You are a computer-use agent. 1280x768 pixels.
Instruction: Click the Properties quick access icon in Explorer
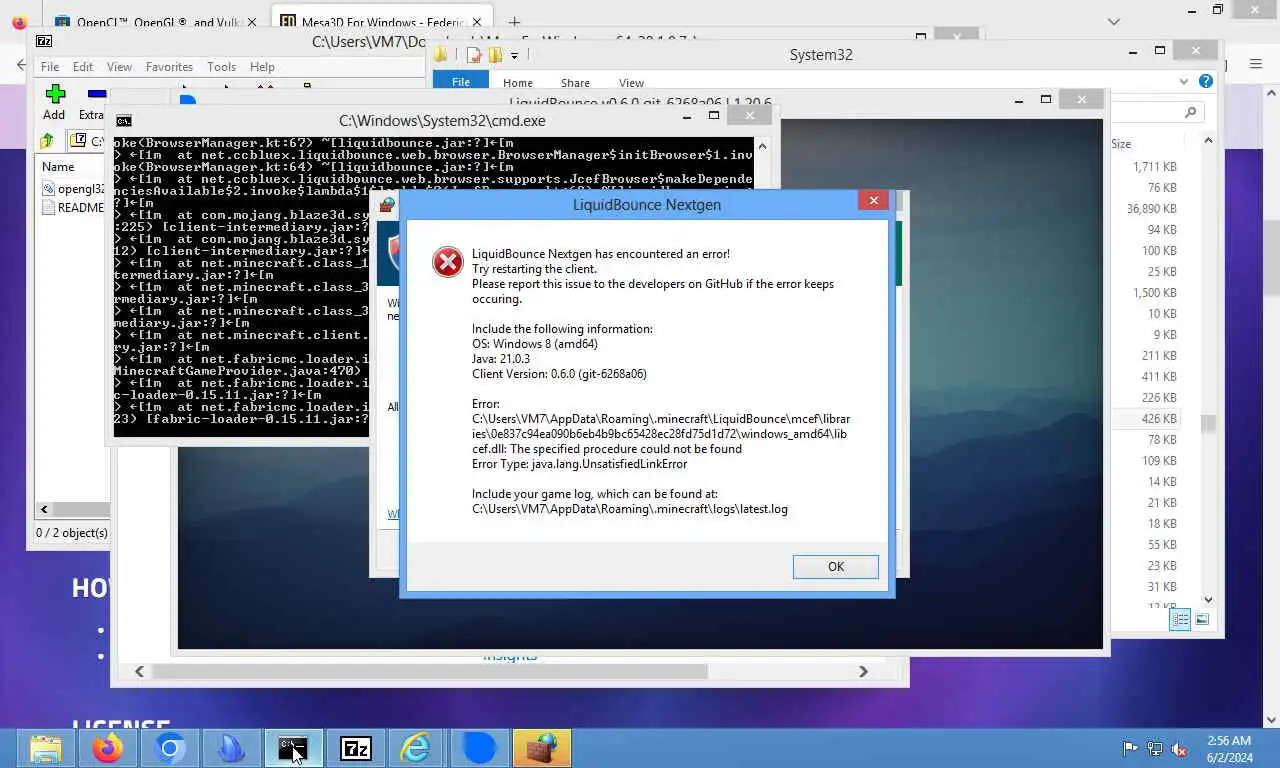[x=474, y=55]
